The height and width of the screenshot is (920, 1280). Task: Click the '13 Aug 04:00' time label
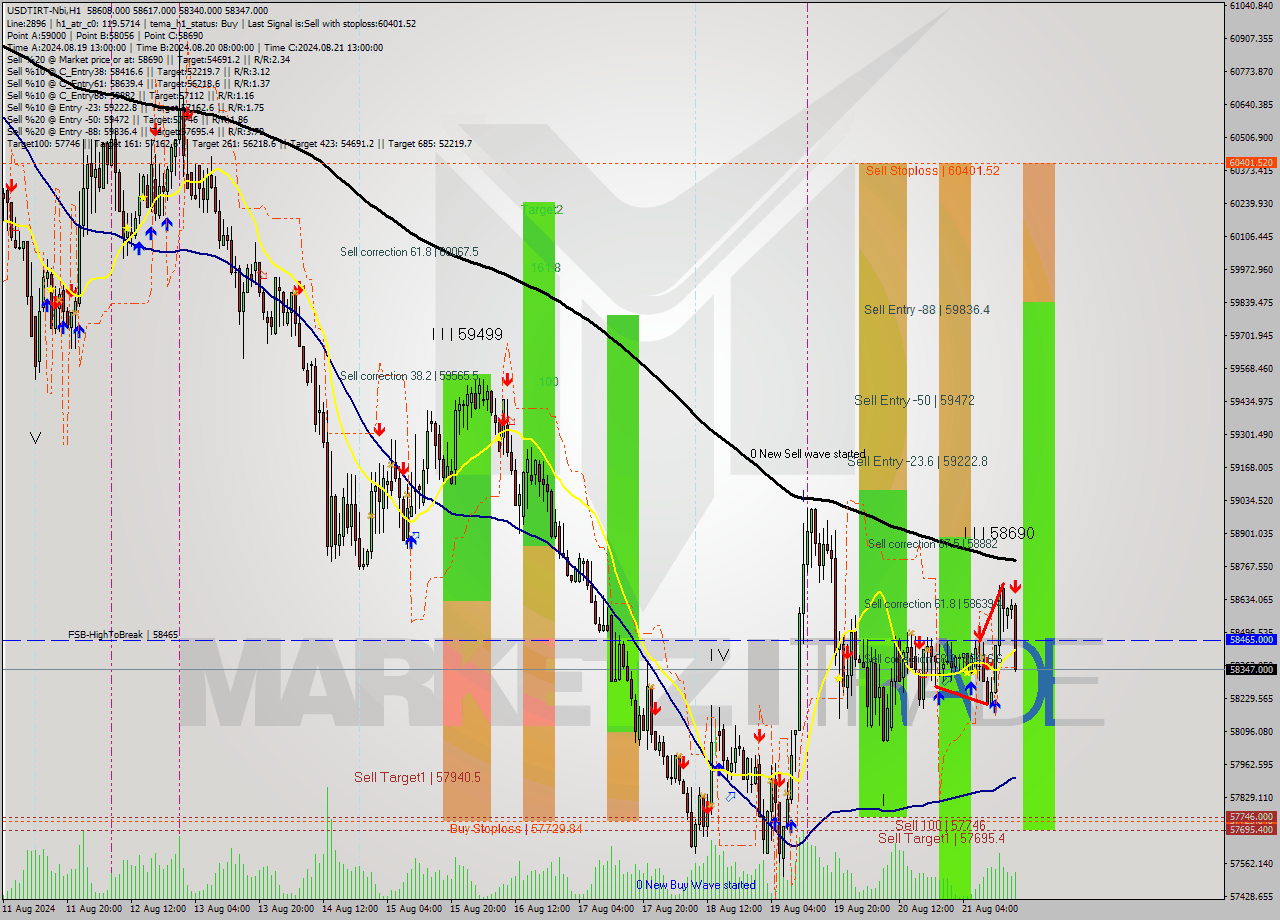click(x=222, y=909)
